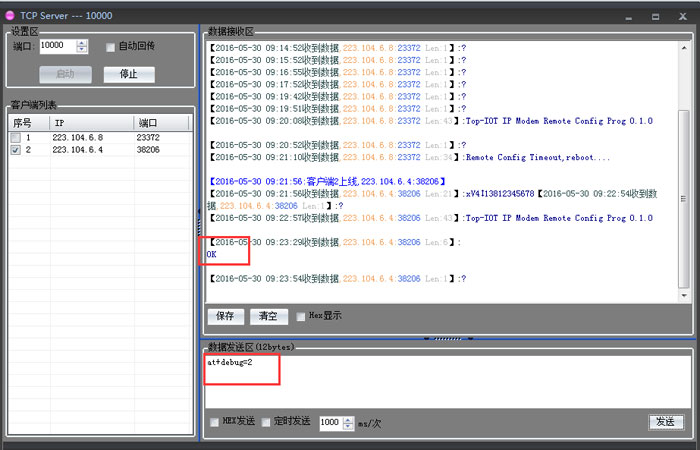This screenshot has width=700, height=450.
Task: Enable the 自动回传 auto-reply checkbox
Action: point(111,46)
